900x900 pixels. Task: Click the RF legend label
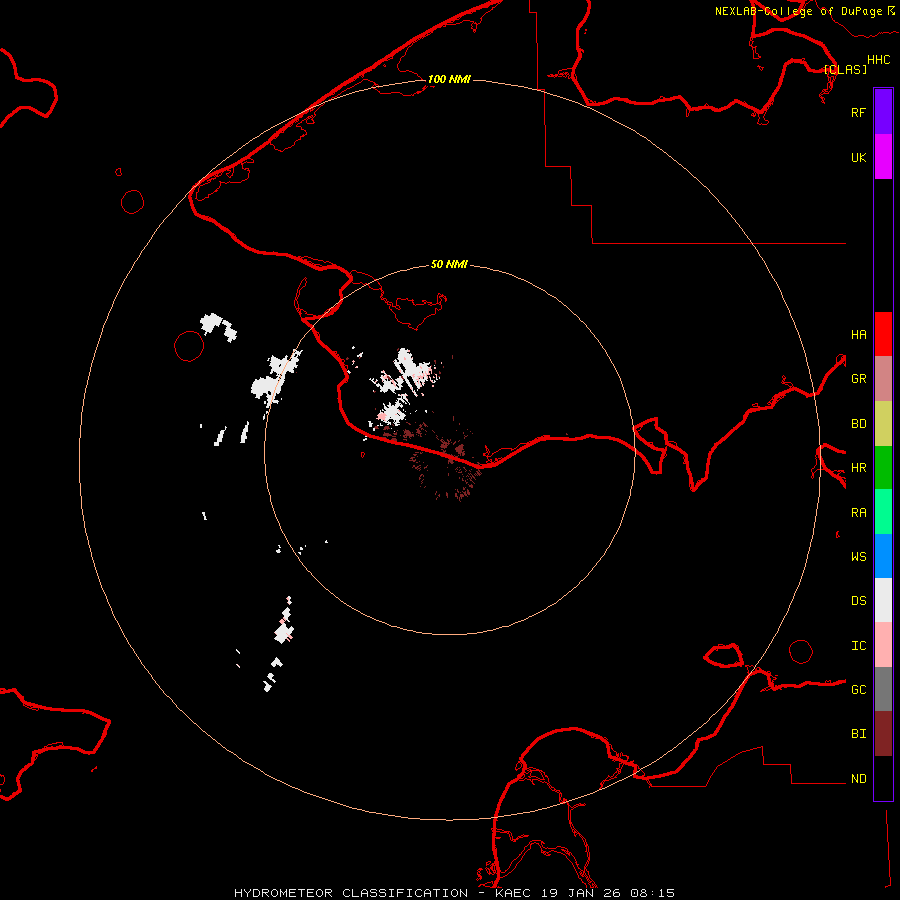(858, 112)
